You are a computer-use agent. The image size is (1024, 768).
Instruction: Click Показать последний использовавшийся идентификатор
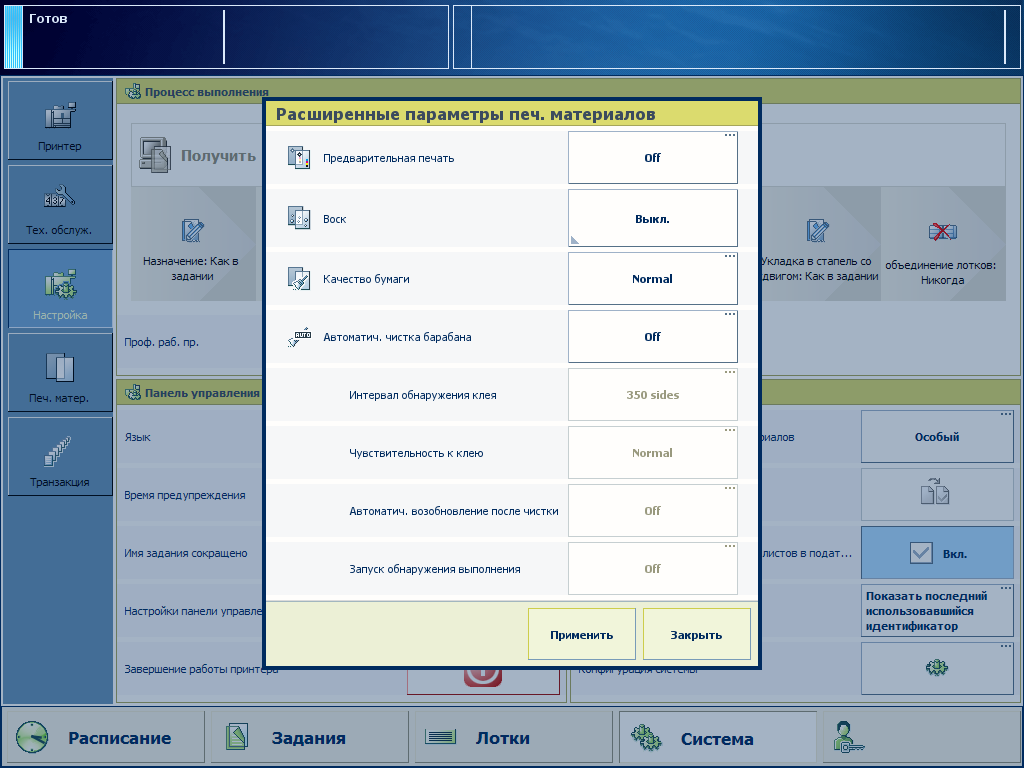point(937,611)
